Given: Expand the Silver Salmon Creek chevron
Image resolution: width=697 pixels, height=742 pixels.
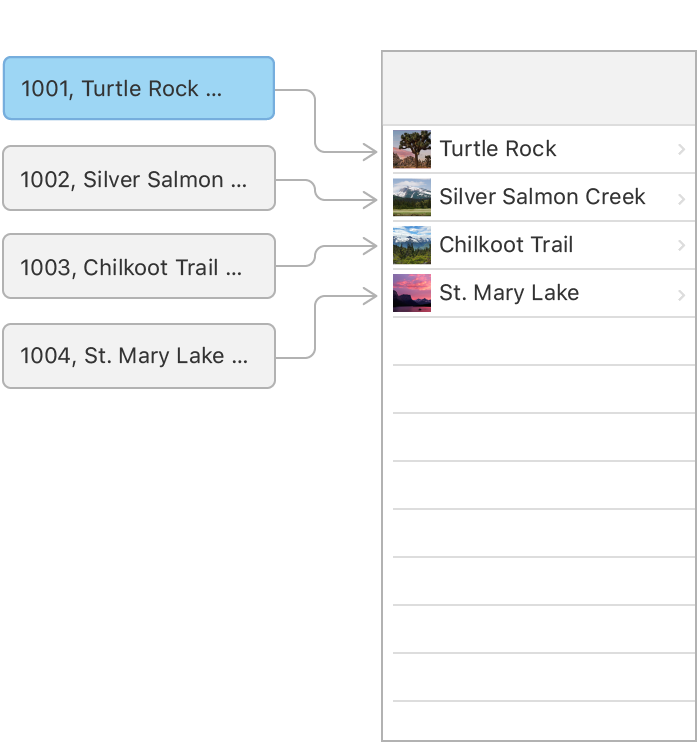Looking at the screenshot, I should click(x=681, y=199).
